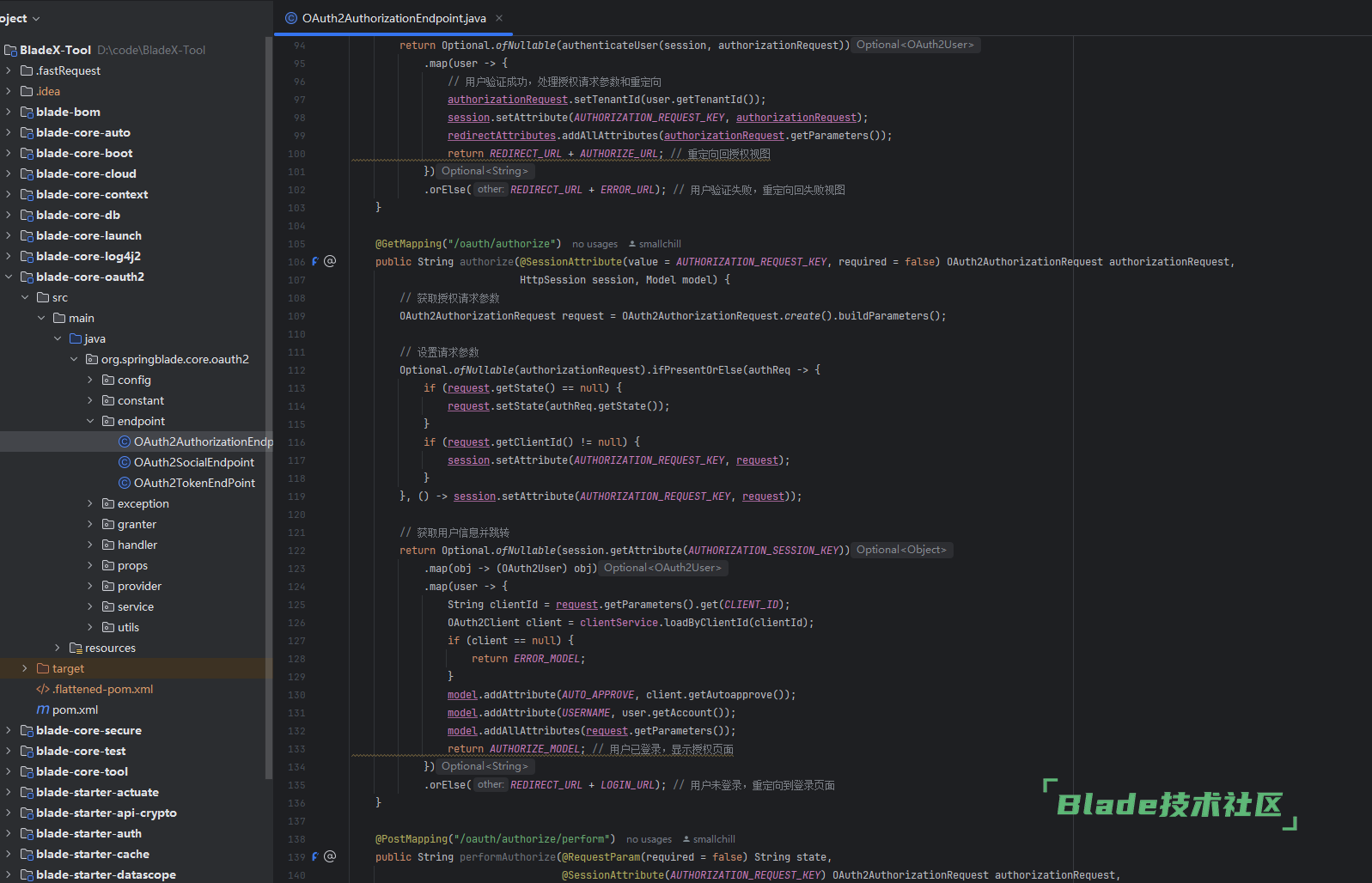Image resolution: width=1372 pixels, height=883 pixels.
Task: Expand the .fastRequest folder
Action: pos(9,70)
